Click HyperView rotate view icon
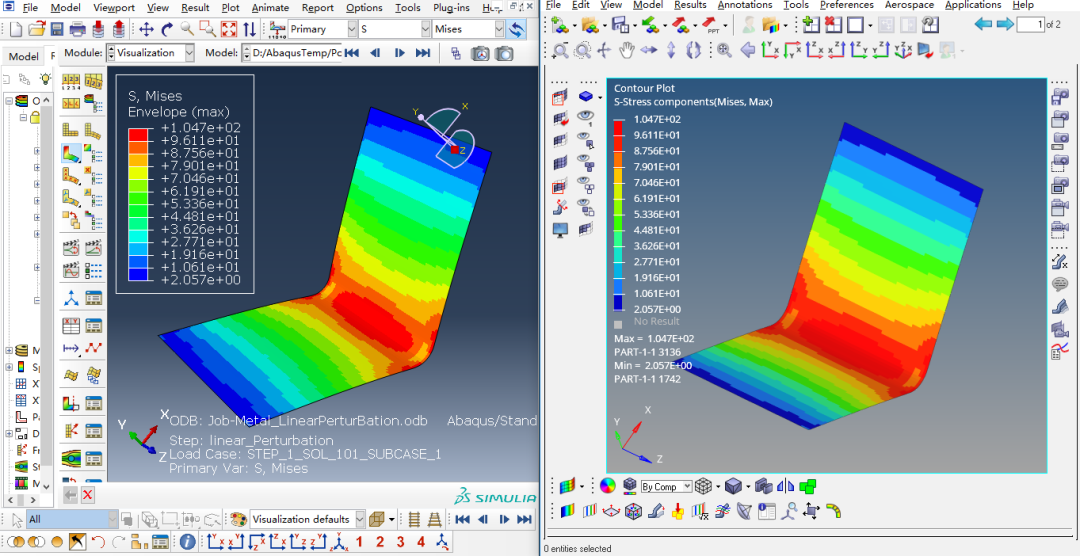This screenshot has width=1080, height=556. tap(694, 50)
